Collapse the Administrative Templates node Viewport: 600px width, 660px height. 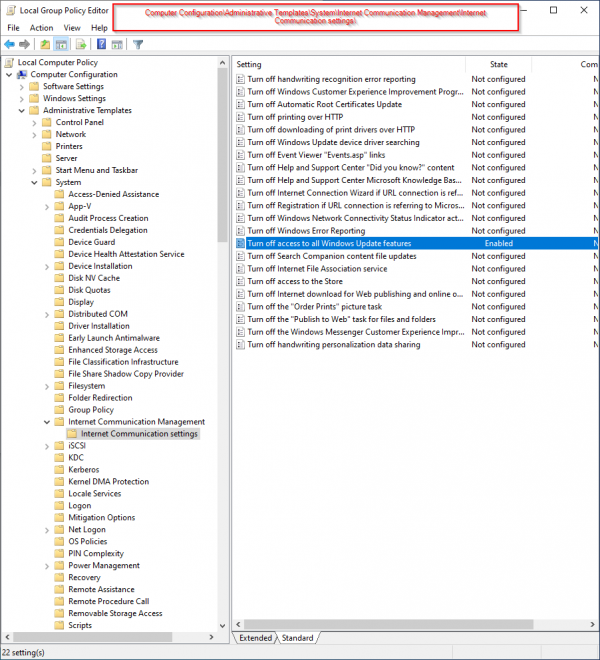pos(22,110)
